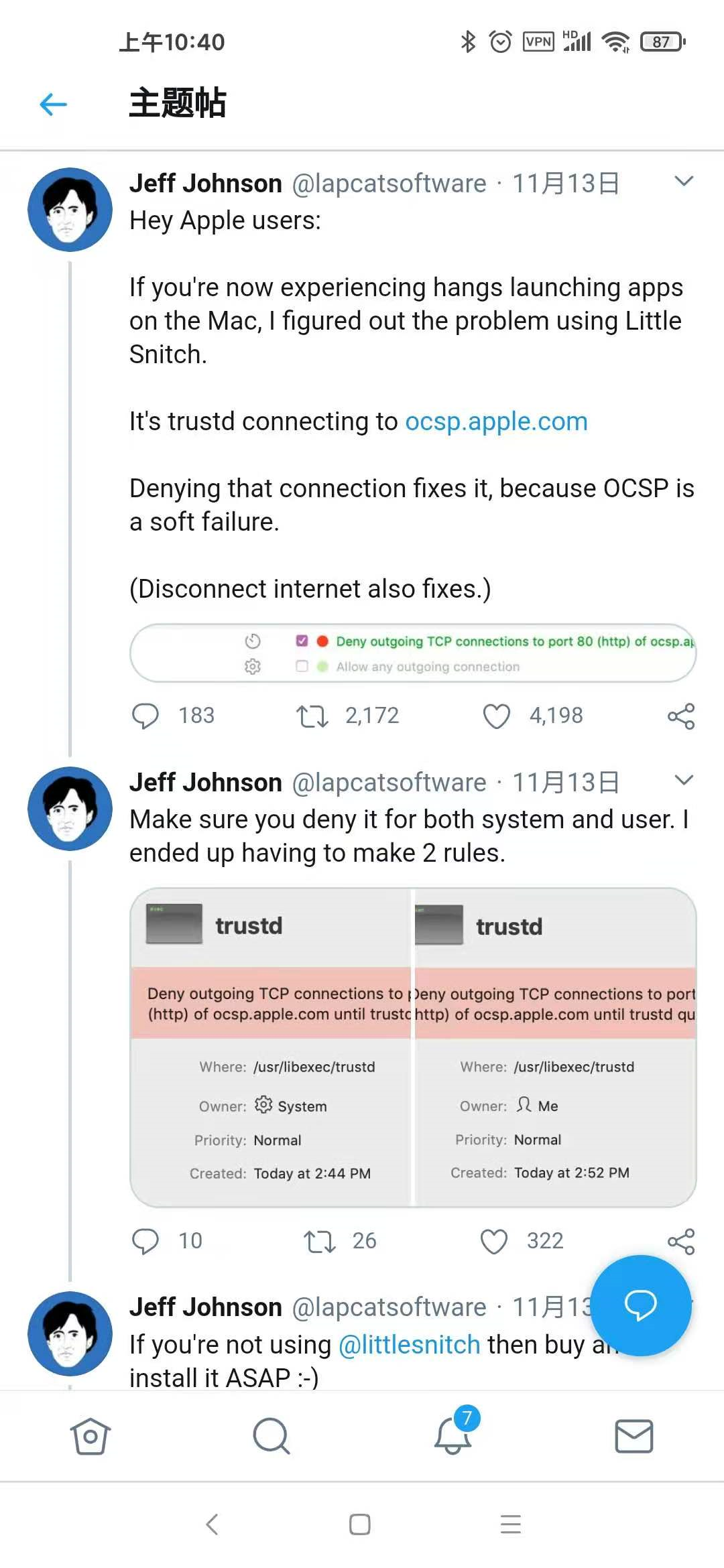
Task: Tap the floating blue reply button
Action: (640, 1305)
